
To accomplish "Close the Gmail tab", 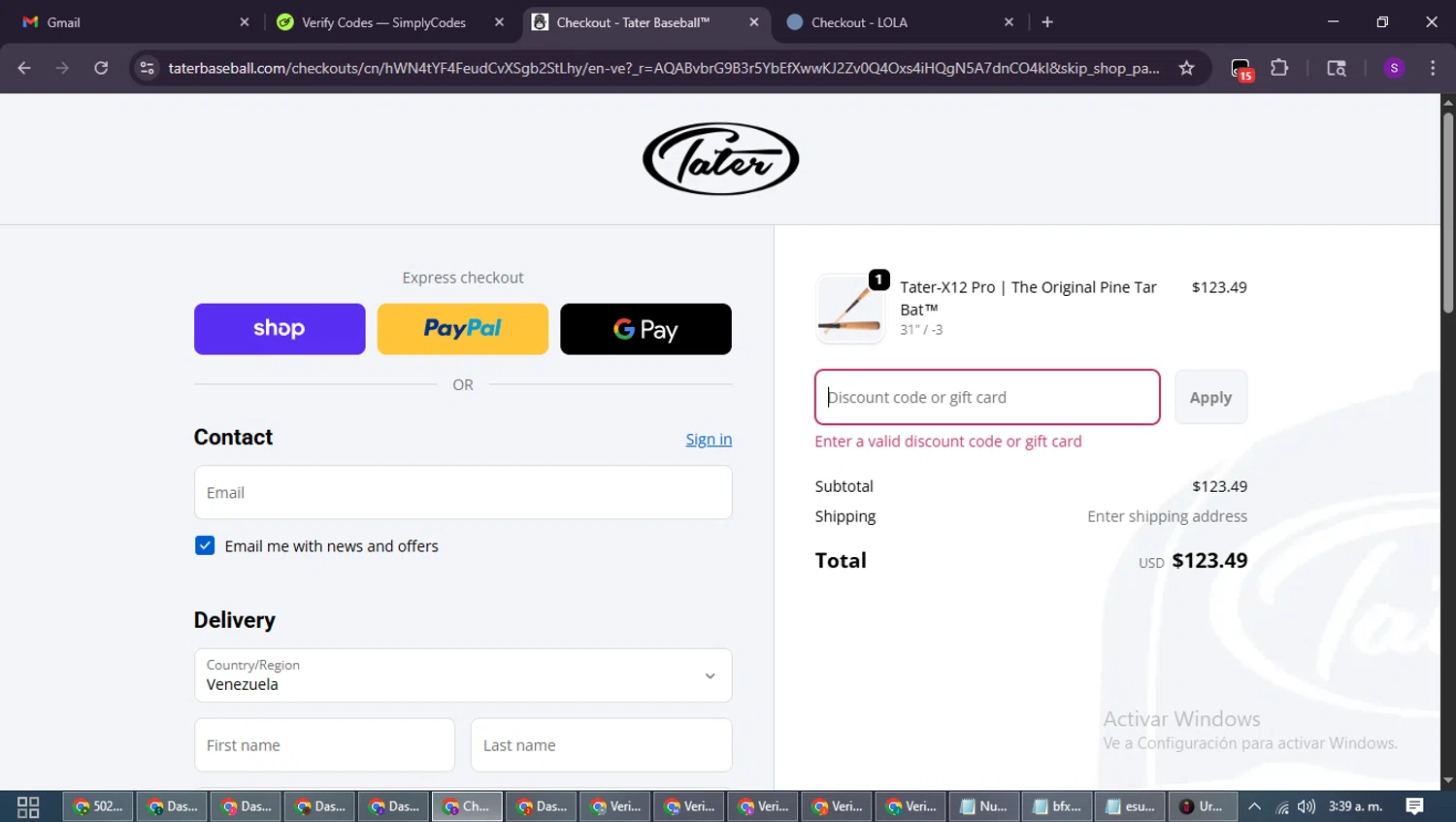I will click(245, 22).
